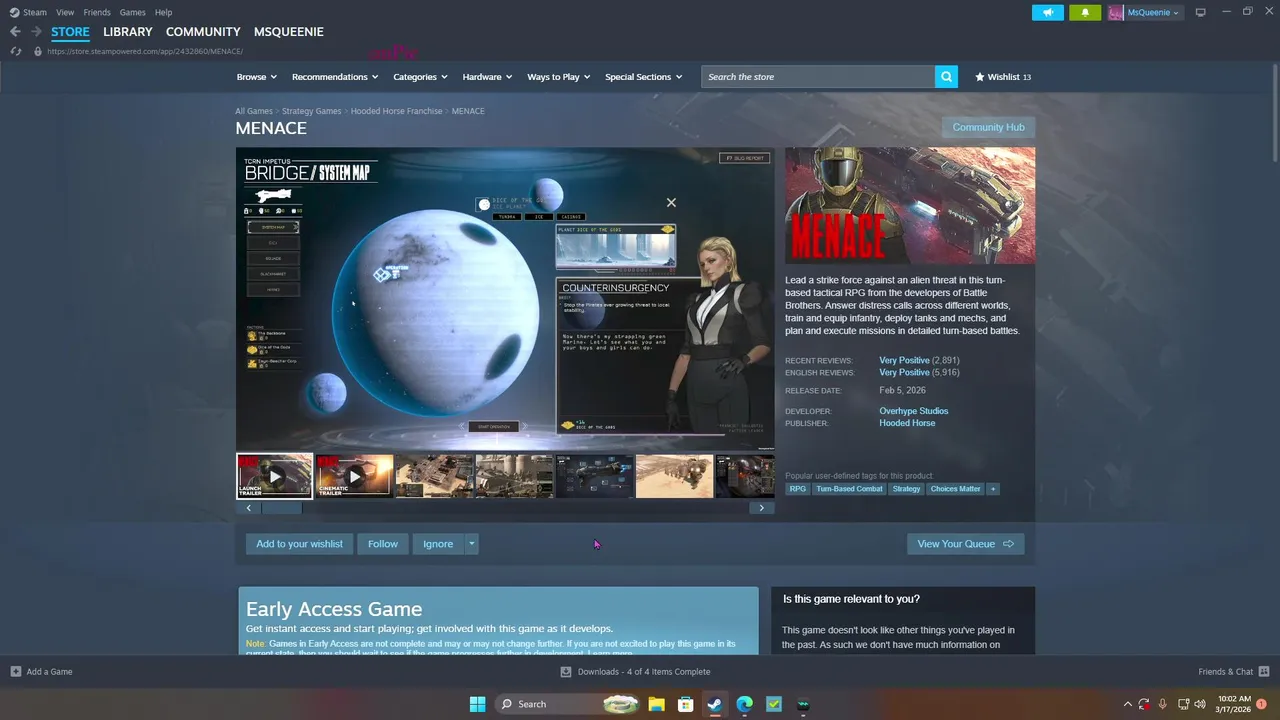The width and height of the screenshot is (1280, 720).
Task: Click the Choices Matter tag
Action: (x=955, y=489)
